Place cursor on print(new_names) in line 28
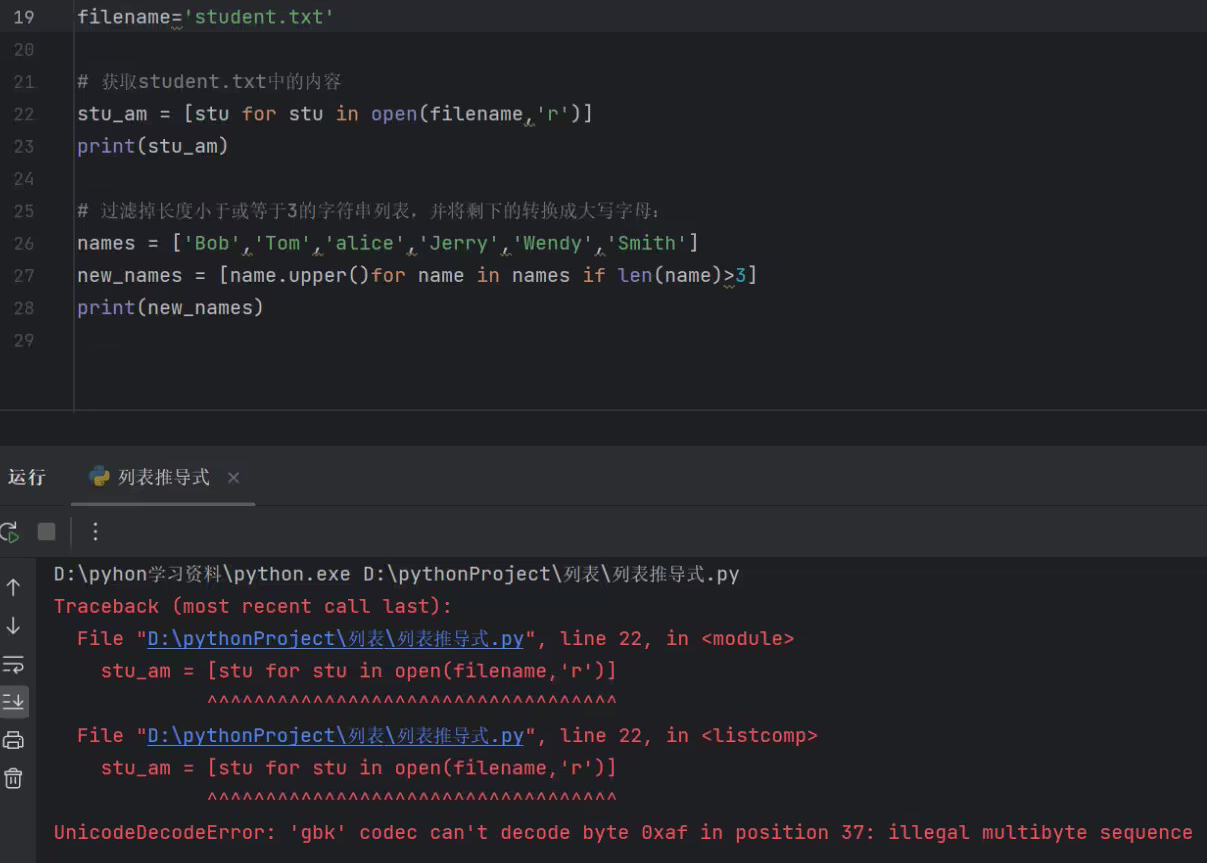This screenshot has width=1207, height=863. pyautogui.click(x=170, y=308)
